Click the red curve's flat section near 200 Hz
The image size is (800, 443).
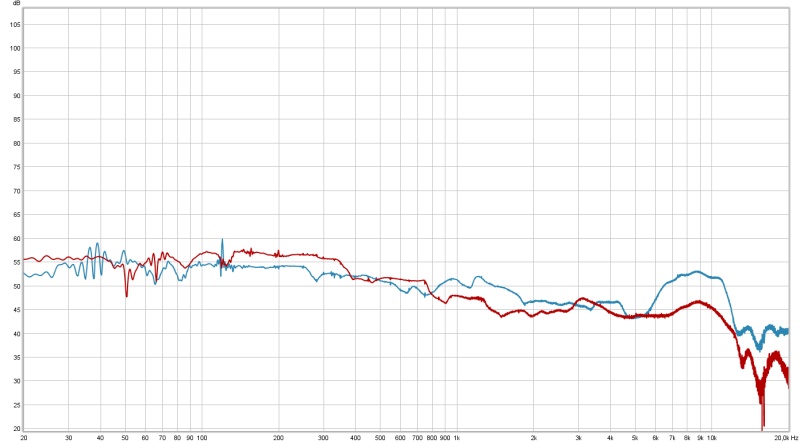coord(280,254)
